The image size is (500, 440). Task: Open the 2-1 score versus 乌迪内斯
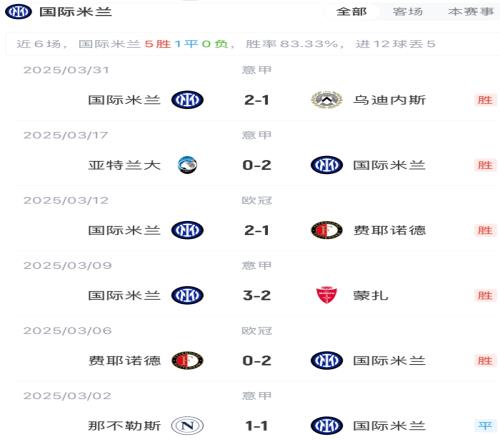[x=257, y=100]
